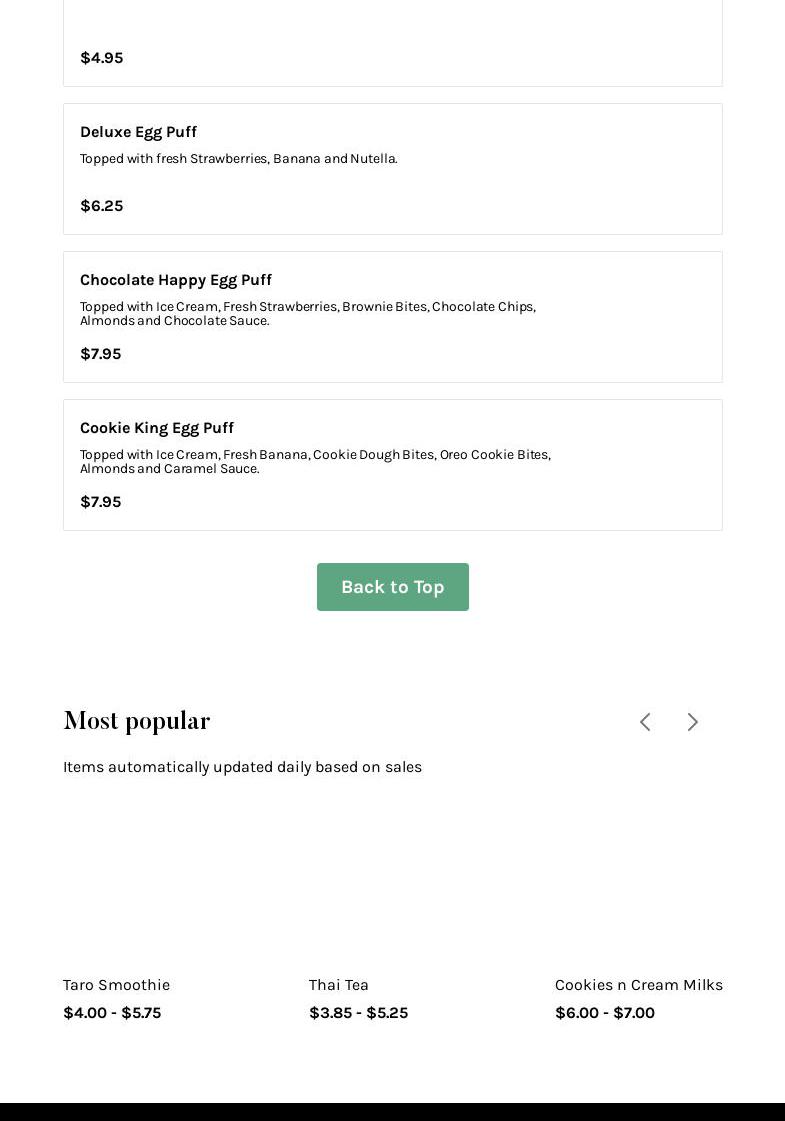The height and width of the screenshot is (1121, 785).
Task: Click Chocolate Happy Egg Puff description text
Action: click(x=307, y=314)
